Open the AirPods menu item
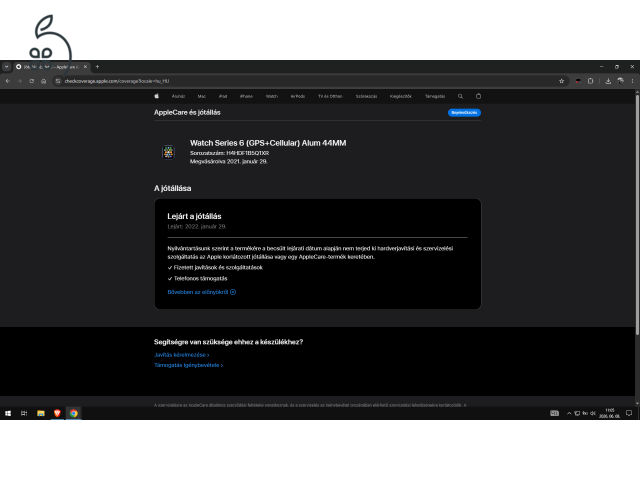The width and height of the screenshot is (640, 480). point(298,96)
